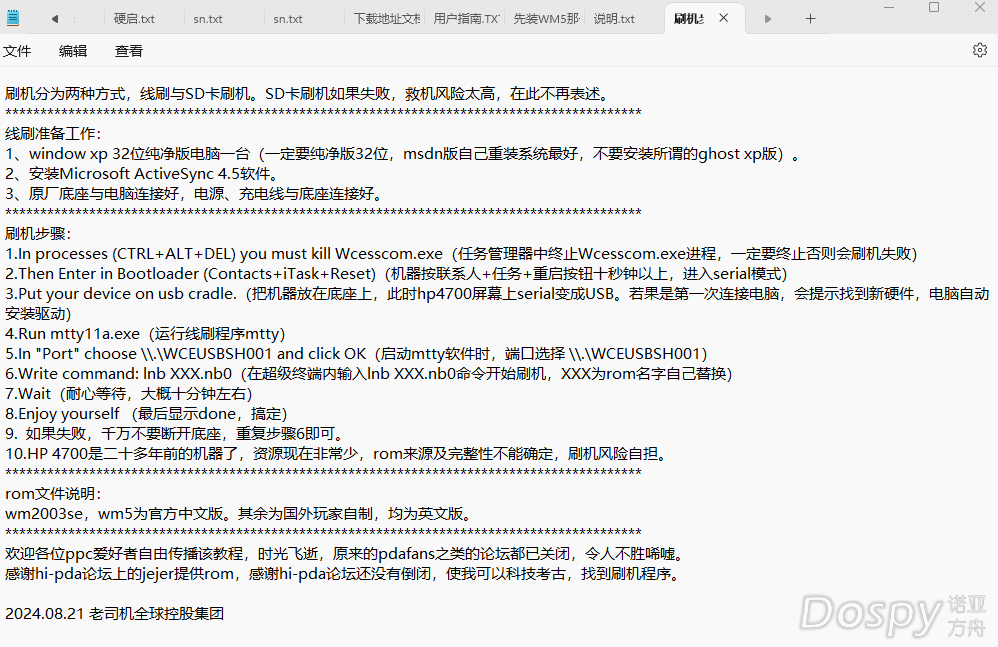Click the line '5.In "Port" choose \\.\WCEUSBSH001'
Screen dimensions: 998x647
point(356,354)
